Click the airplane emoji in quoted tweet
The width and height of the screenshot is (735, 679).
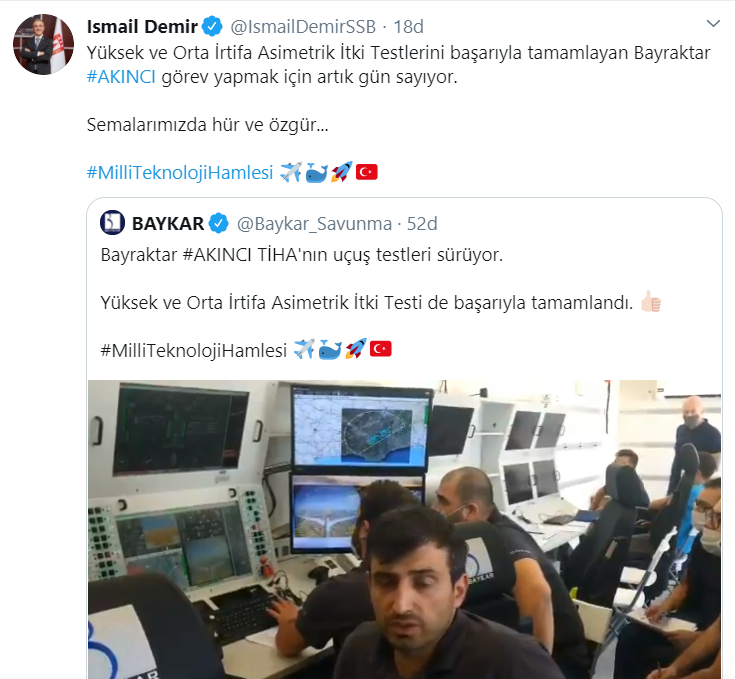(x=304, y=349)
